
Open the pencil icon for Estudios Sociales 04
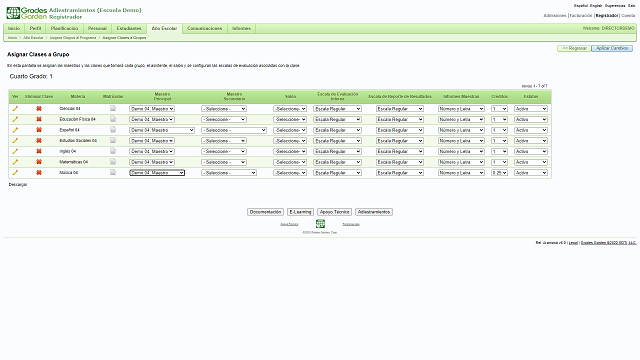click(x=15, y=140)
